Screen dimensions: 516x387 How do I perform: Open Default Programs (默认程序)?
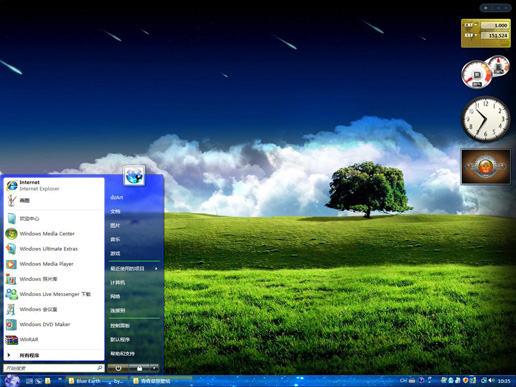pos(120,340)
